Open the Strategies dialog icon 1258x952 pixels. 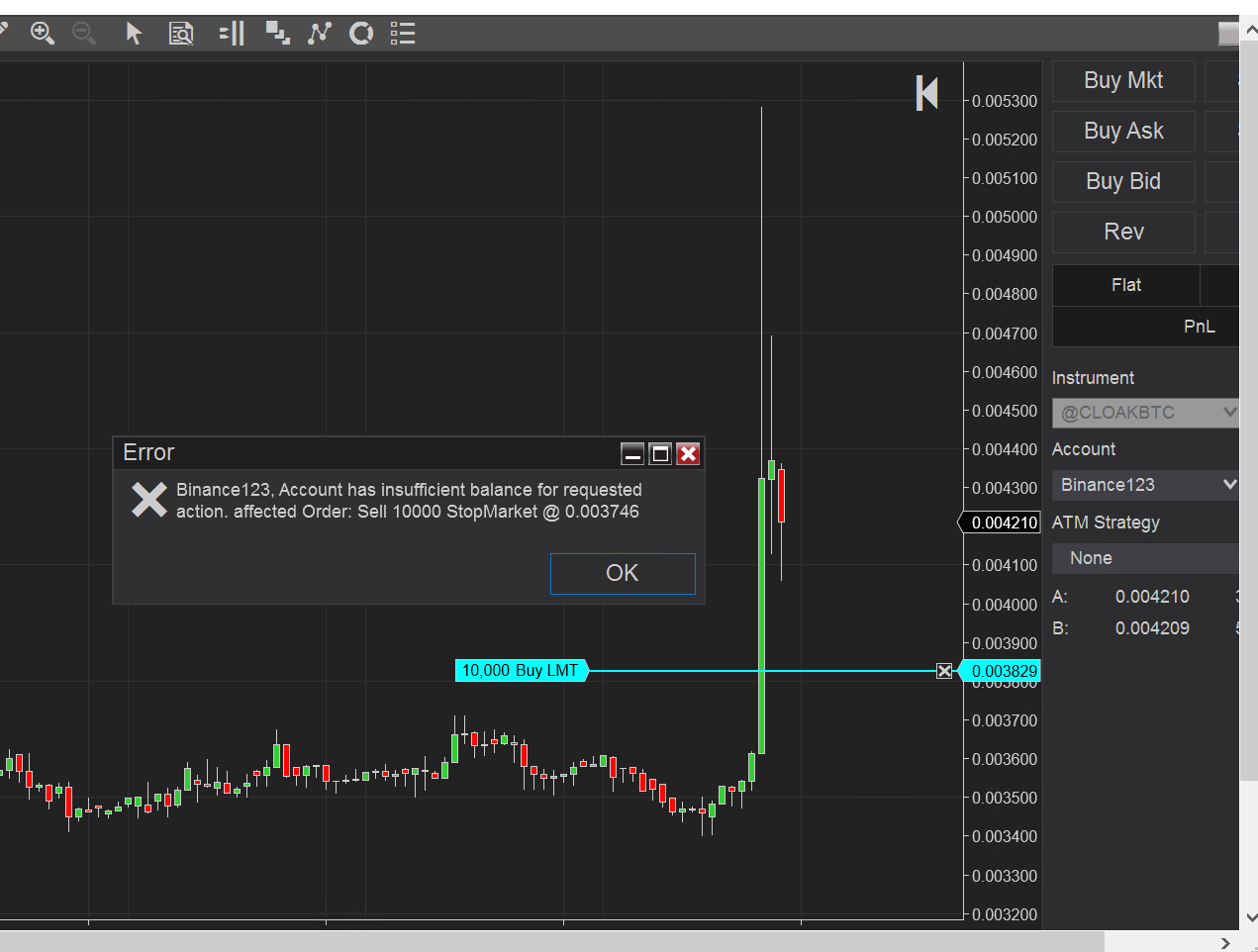coord(361,34)
